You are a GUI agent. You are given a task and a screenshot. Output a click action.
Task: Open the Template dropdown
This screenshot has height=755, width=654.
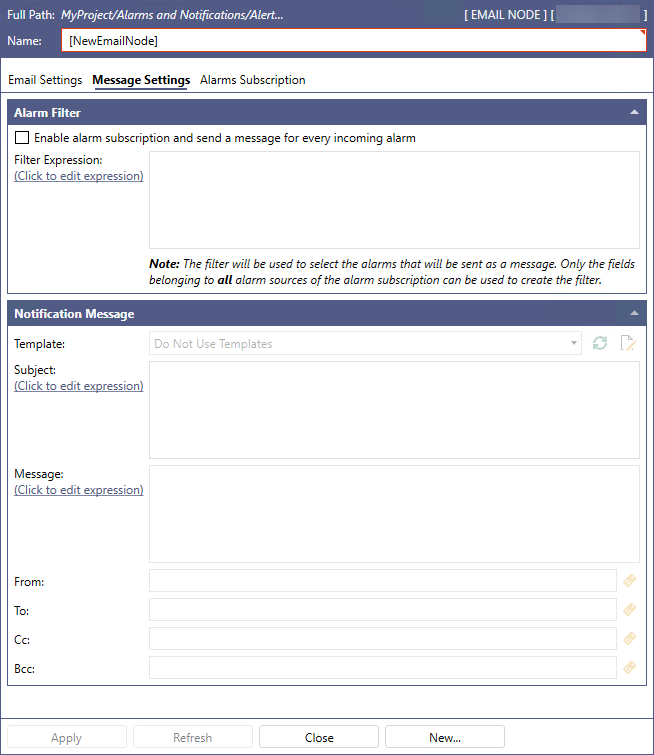(365, 344)
